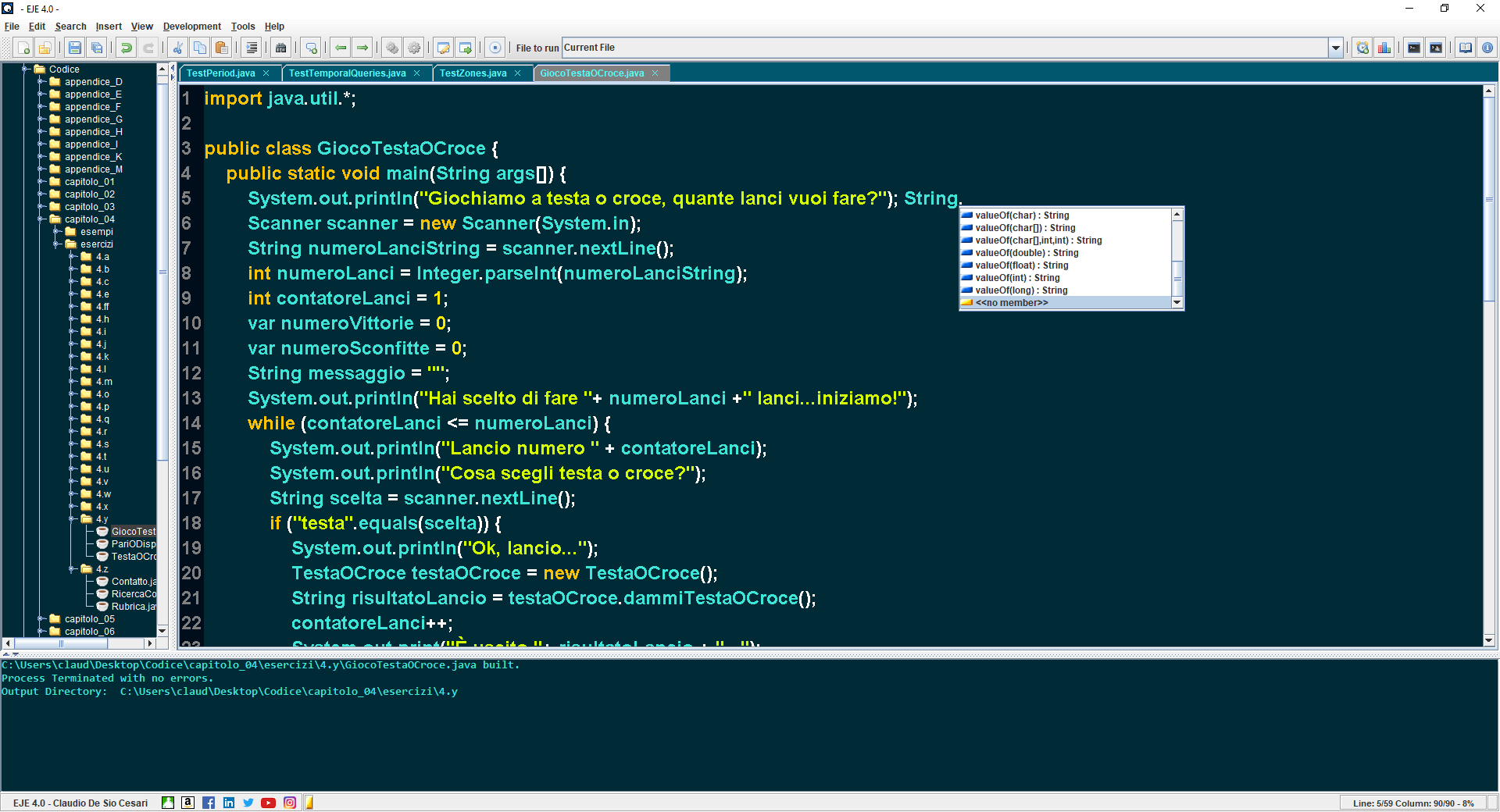Screen dimensions: 1500x812
Task: Click the Cut scissors icon
Action: point(178,48)
